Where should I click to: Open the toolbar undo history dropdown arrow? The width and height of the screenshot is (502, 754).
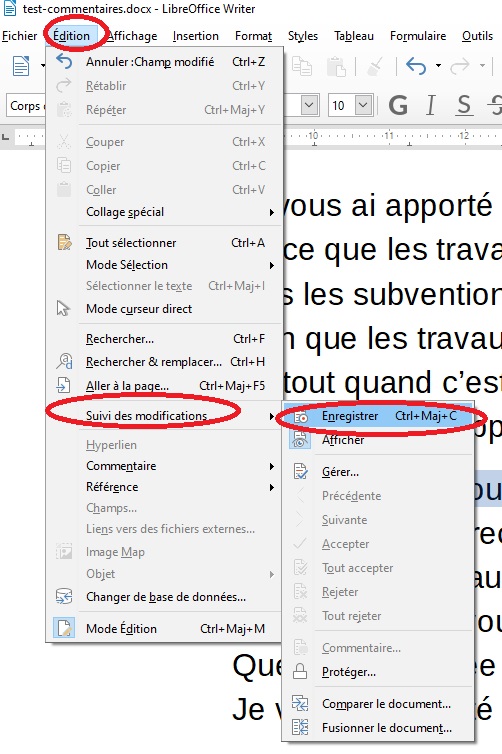pyautogui.click(x=438, y=66)
